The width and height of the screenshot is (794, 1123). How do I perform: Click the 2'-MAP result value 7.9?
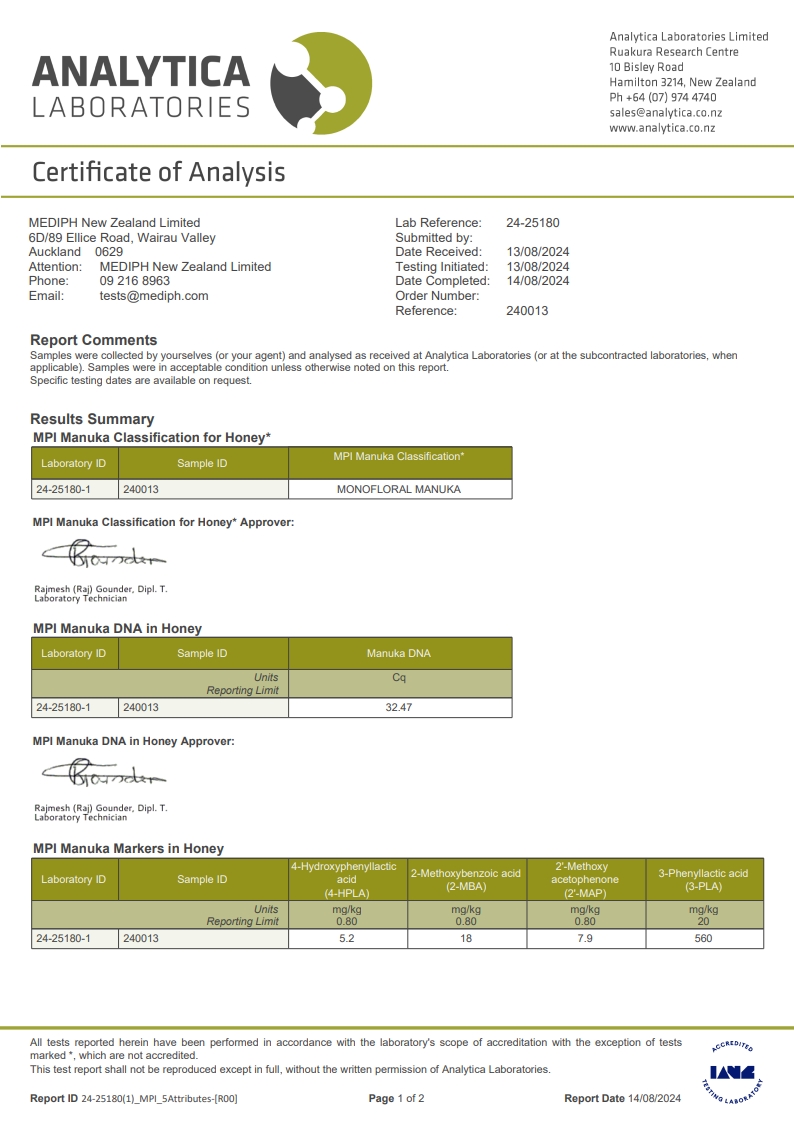586,938
